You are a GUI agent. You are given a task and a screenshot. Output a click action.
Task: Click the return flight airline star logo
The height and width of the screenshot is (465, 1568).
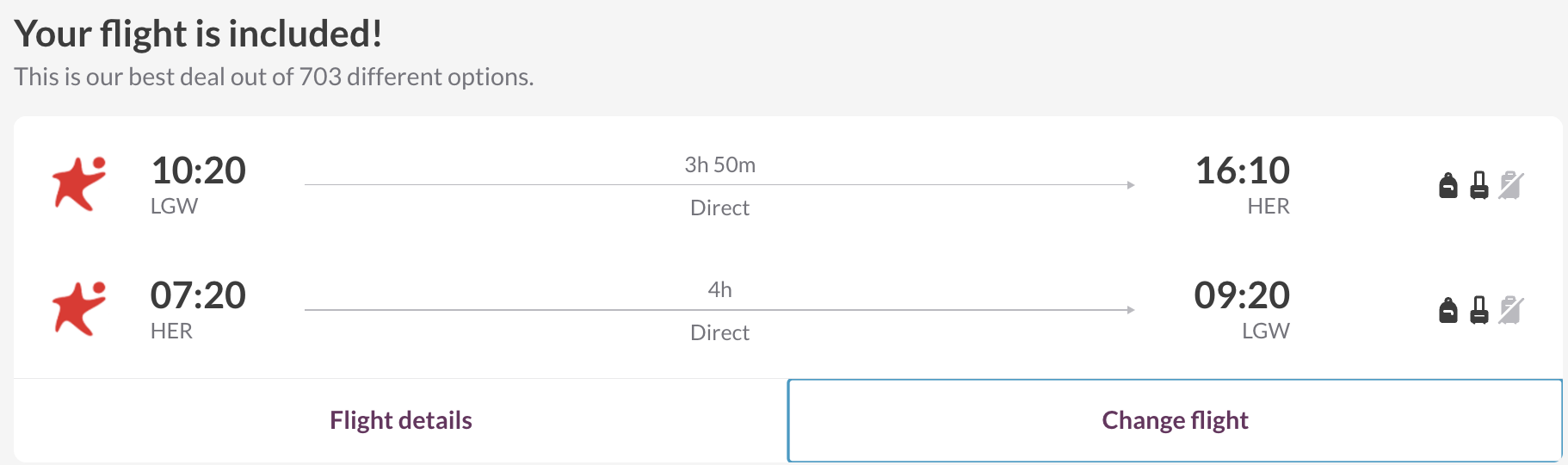[x=78, y=308]
